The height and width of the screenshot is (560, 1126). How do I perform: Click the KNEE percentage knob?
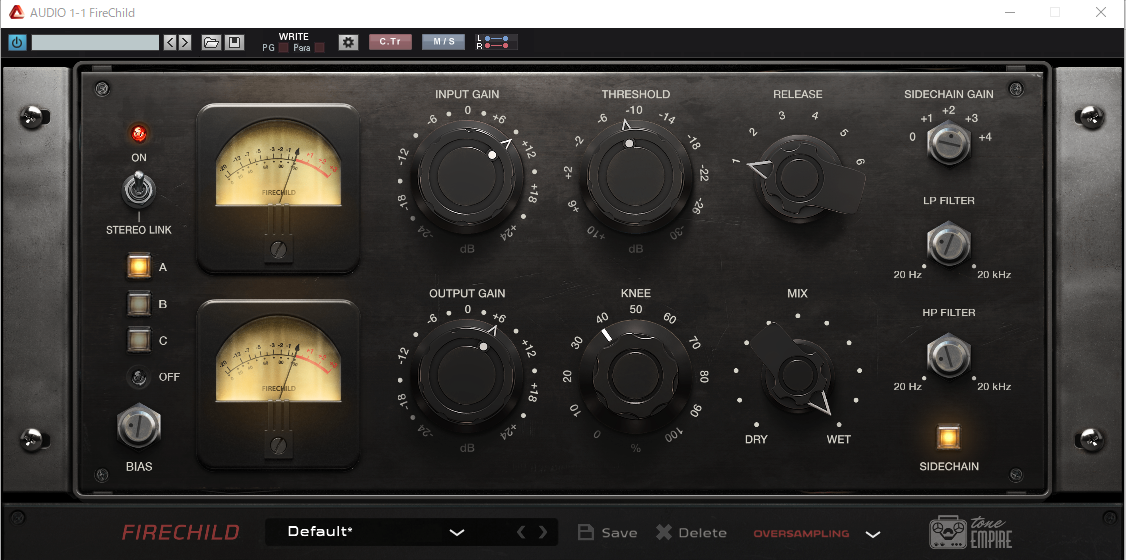[636, 373]
